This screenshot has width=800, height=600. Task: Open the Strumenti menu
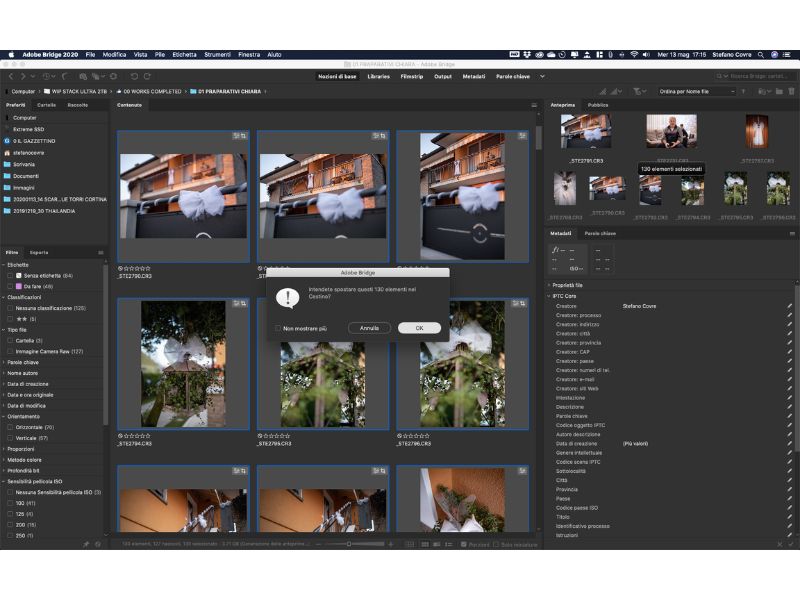[216, 54]
